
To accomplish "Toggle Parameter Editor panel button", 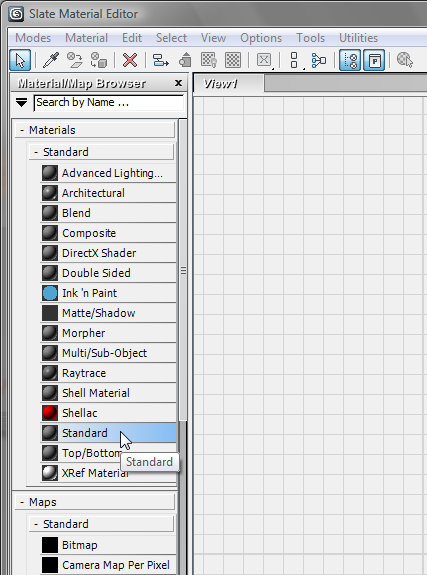I will click(x=374, y=60).
